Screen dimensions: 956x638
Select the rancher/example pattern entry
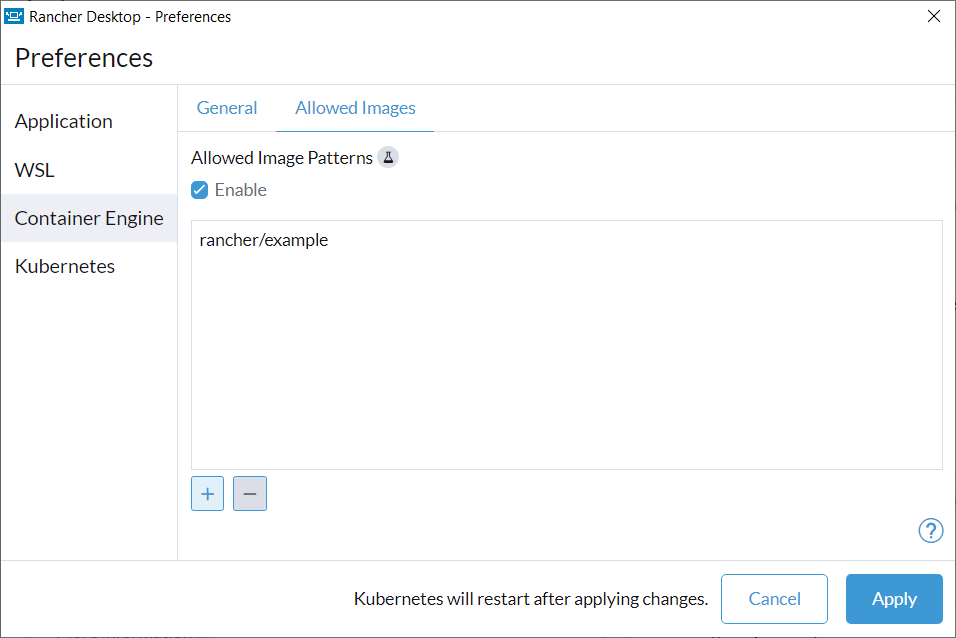click(263, 240)
